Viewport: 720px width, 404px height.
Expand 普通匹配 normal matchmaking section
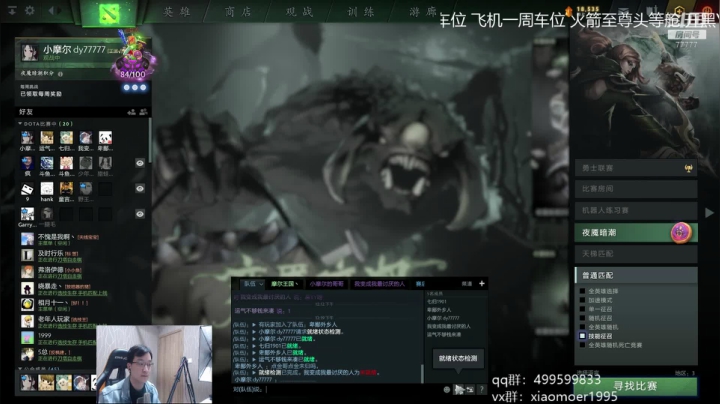636,275
